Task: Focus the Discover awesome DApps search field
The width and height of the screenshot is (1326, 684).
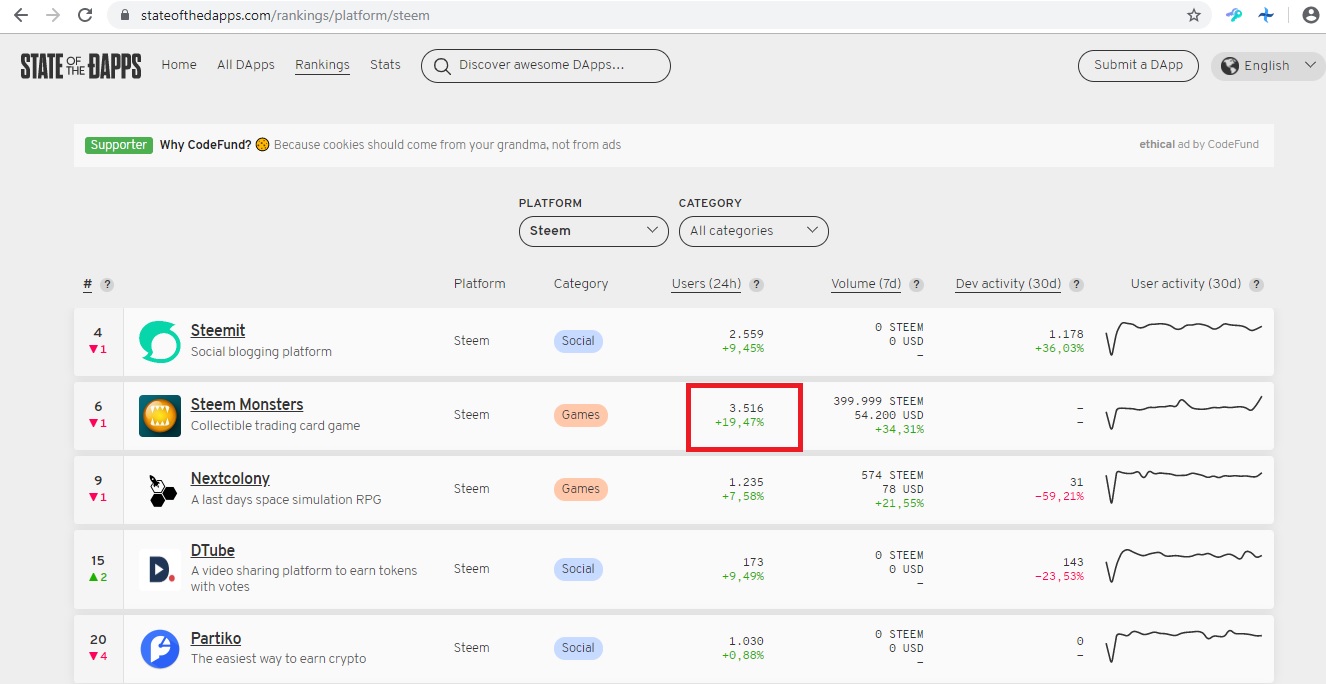Action: pos(546,66)
